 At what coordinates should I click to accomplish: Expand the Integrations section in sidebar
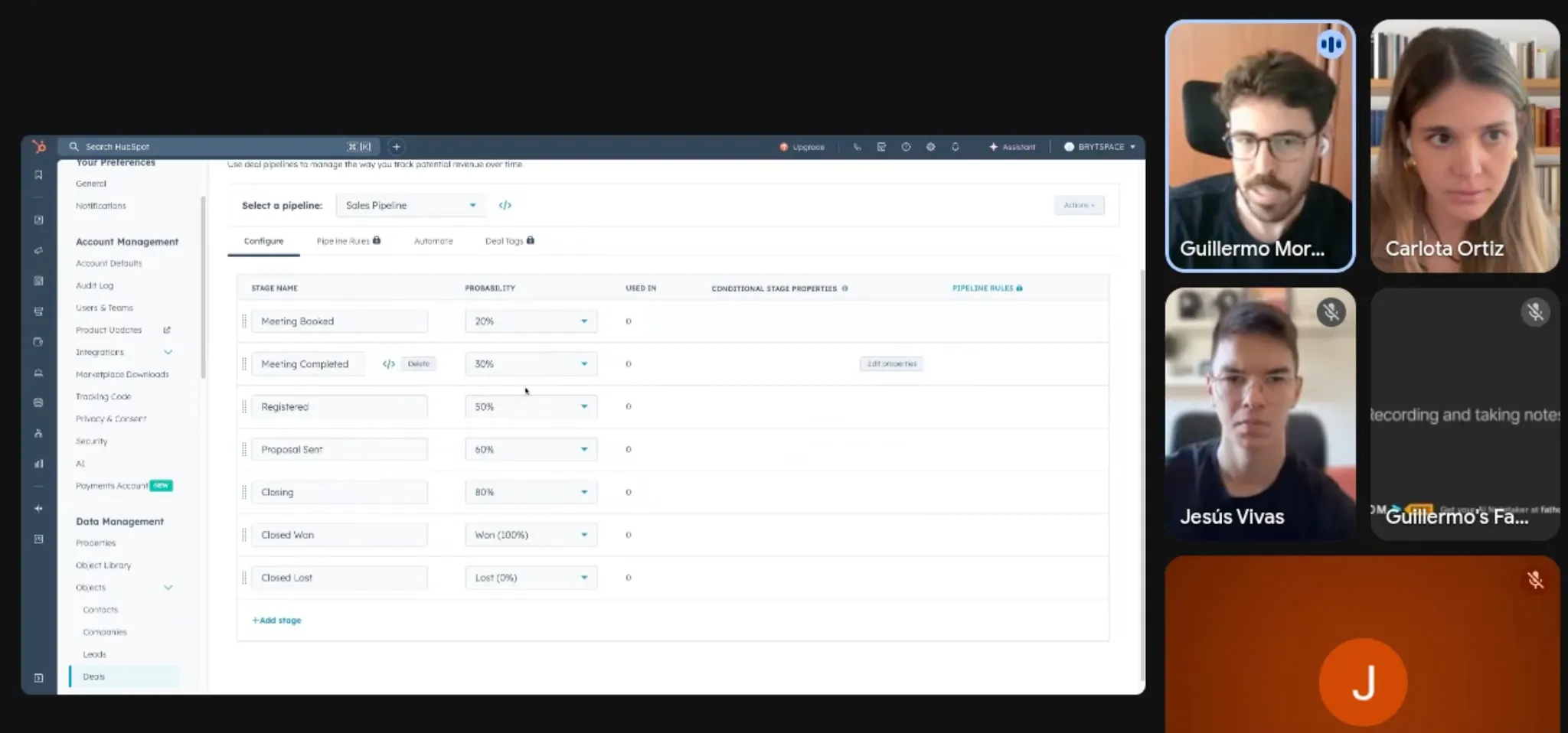click(x=168, y=352)
